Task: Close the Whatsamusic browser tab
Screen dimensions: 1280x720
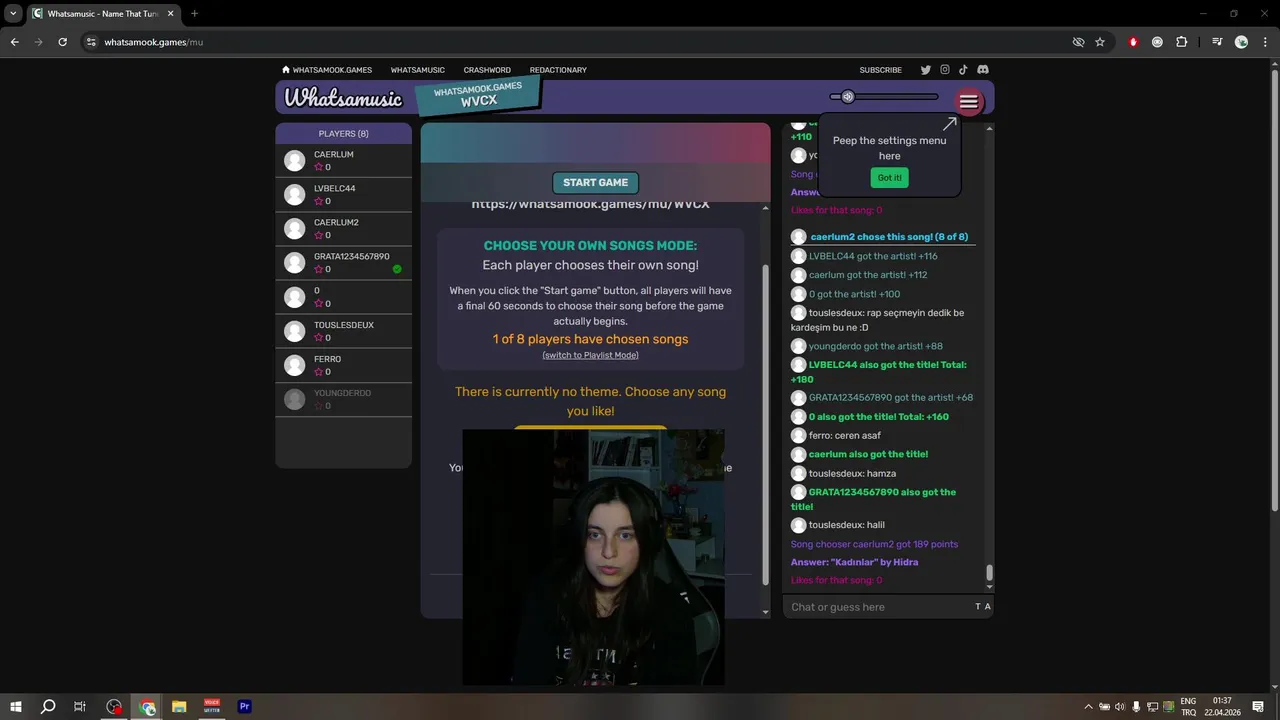Action: [168, 14]
